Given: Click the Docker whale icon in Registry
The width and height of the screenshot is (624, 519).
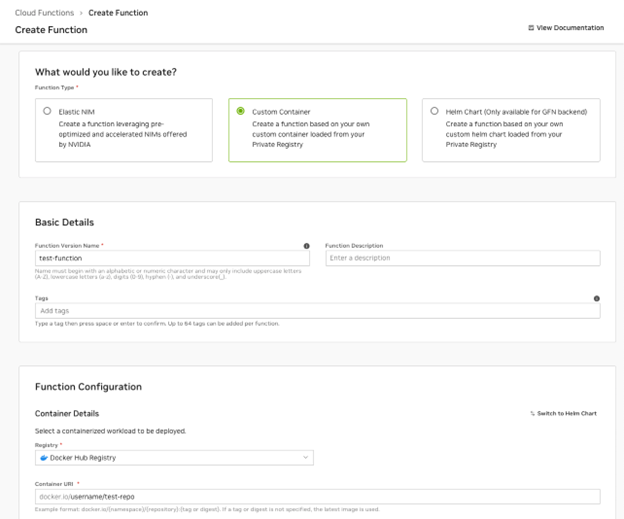Looking at the screenshot, I should click(44, 458).
